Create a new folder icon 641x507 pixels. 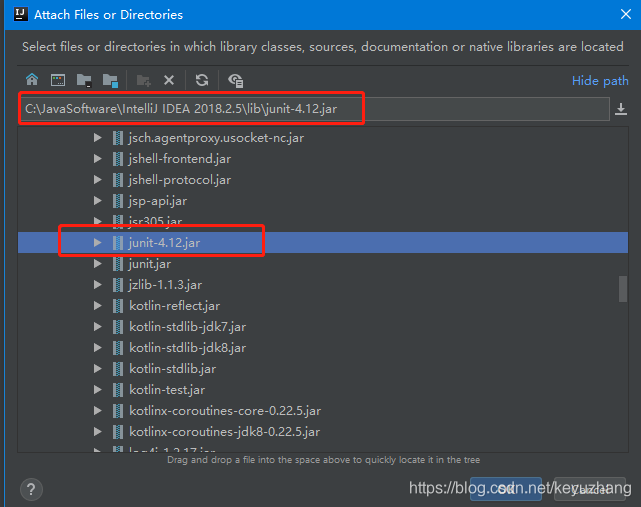(x=143, y=80)
